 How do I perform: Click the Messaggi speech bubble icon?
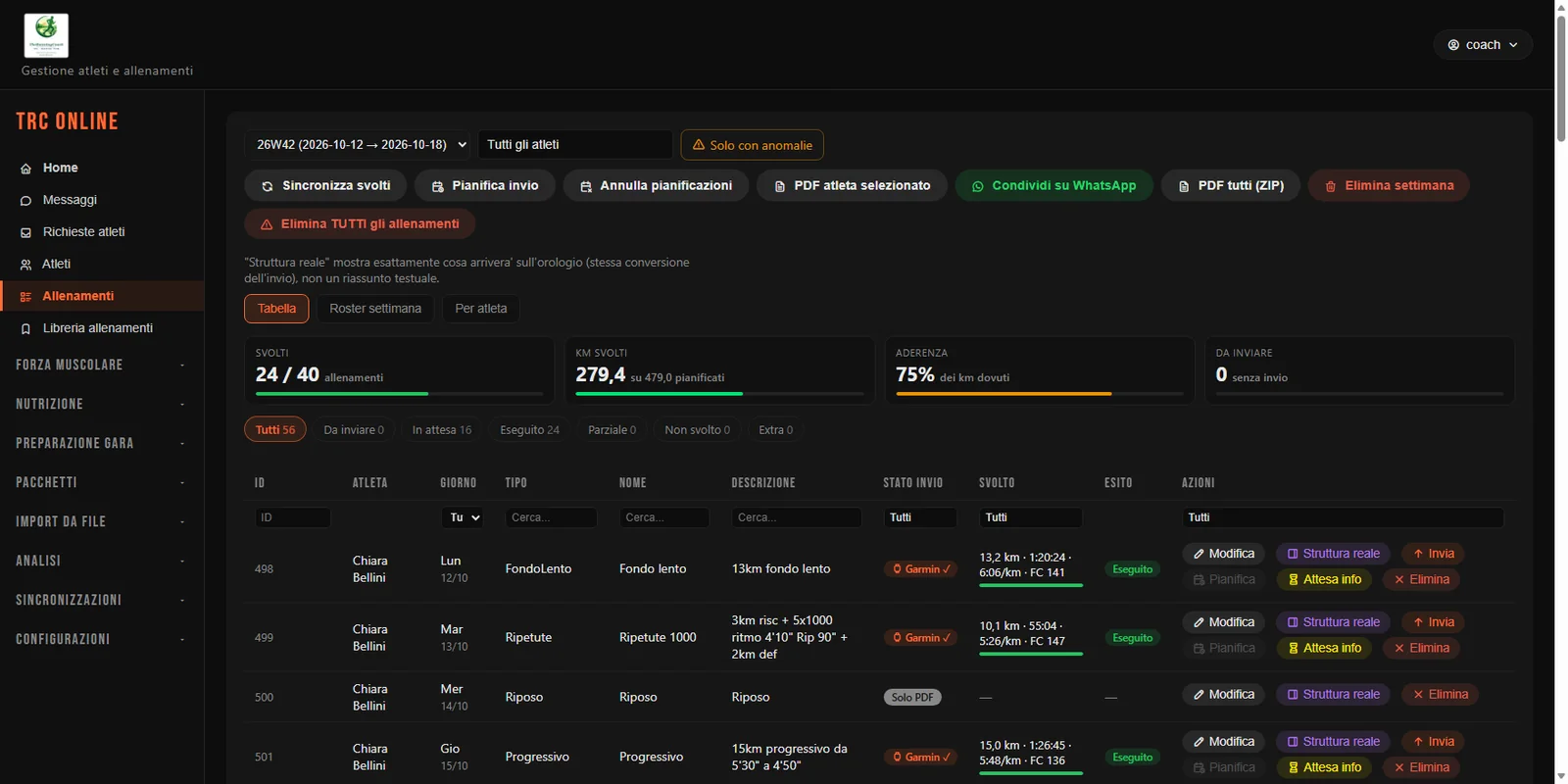coord(25,201)
